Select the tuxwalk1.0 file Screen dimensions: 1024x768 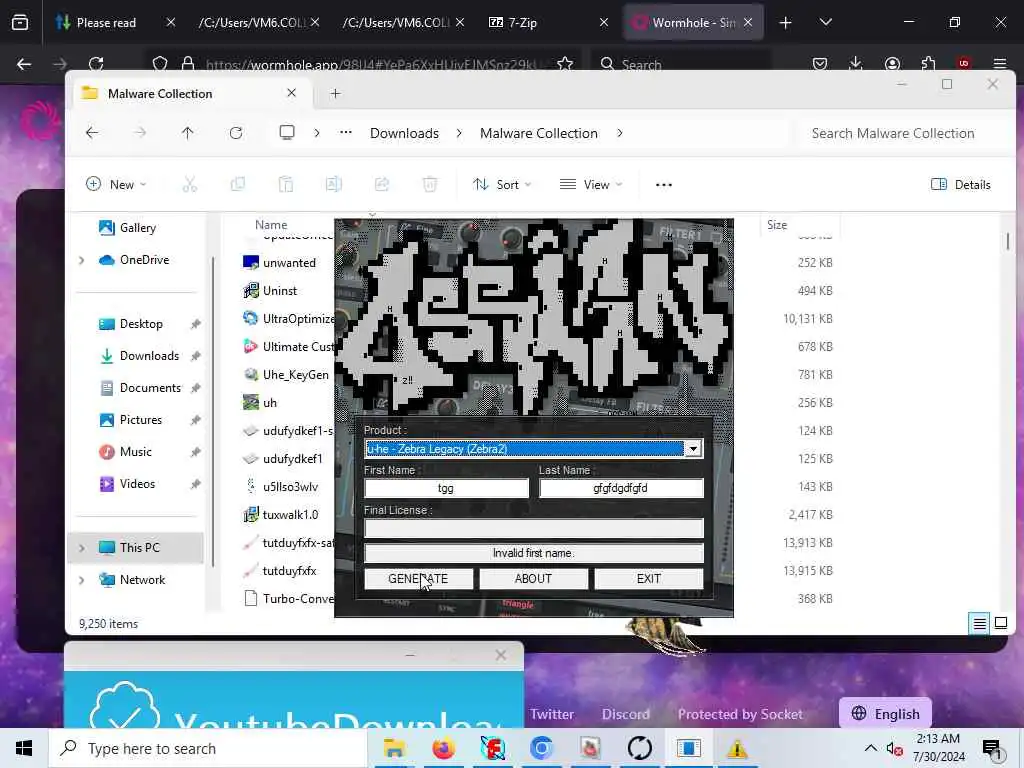coord(290,515)
